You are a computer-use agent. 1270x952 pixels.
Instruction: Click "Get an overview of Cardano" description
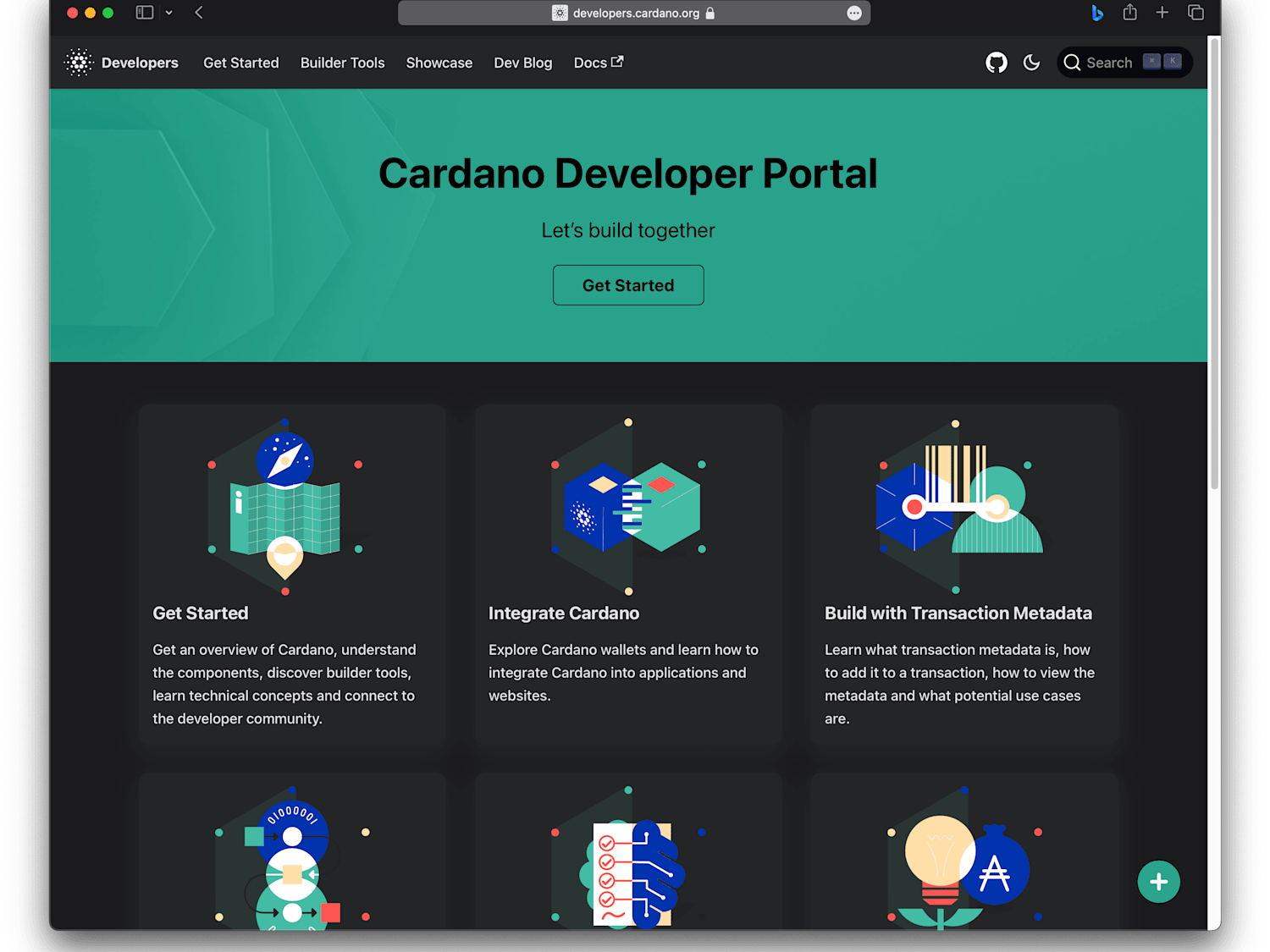pyautogui.click(x=284, y=684)
